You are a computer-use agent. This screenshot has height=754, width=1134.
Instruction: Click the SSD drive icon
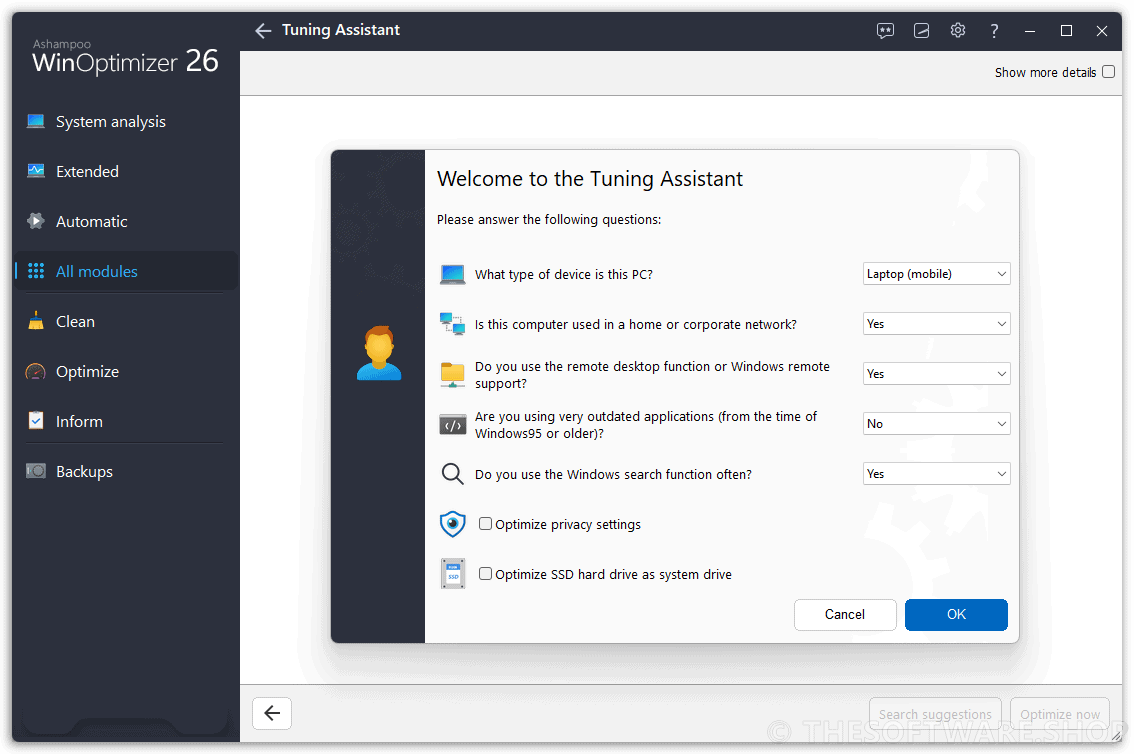coord(453,574)
